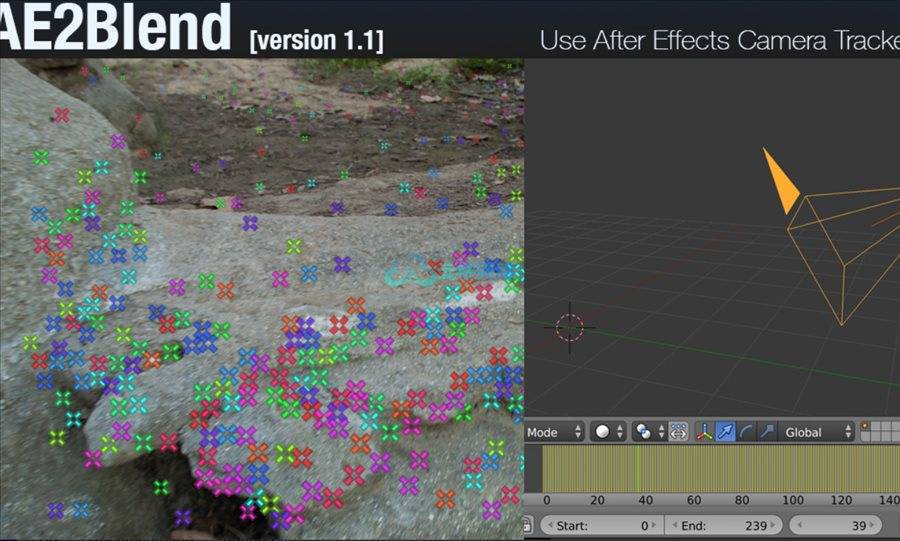Select the translate manipulator arrow
Viewport: 900px width, 541px height.
[726, 432]
